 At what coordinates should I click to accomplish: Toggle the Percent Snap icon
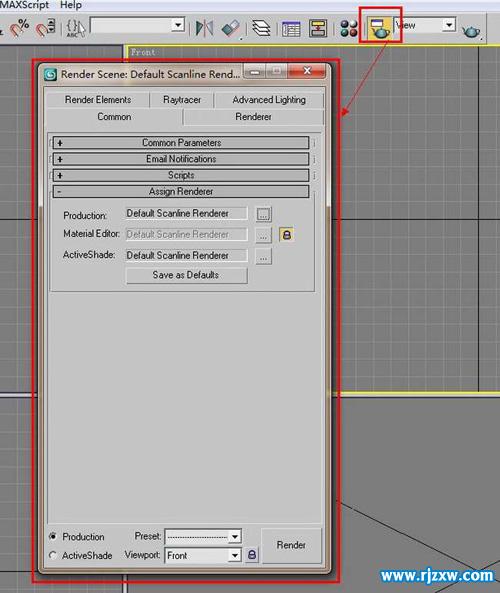coord(19,28)
